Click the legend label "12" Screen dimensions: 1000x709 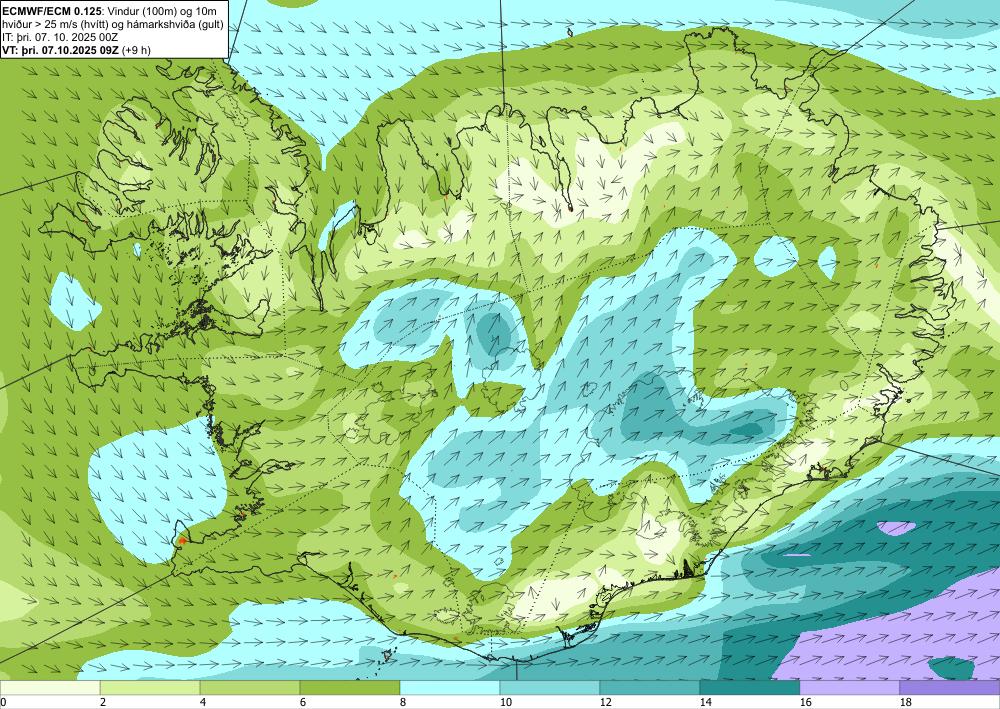tap(605, 702)
